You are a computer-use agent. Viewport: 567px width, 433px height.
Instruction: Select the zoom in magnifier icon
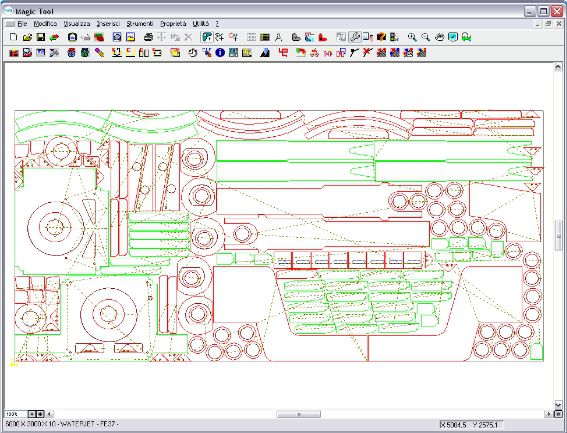412,37
